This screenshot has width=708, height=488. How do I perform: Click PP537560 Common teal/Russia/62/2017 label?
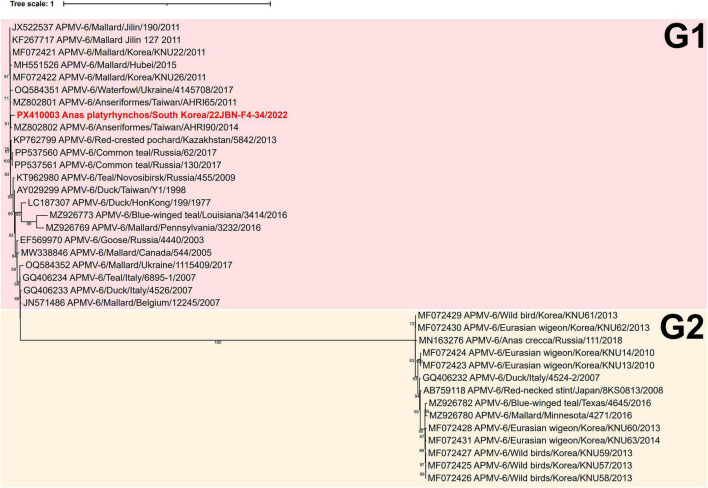coord(116,153)
